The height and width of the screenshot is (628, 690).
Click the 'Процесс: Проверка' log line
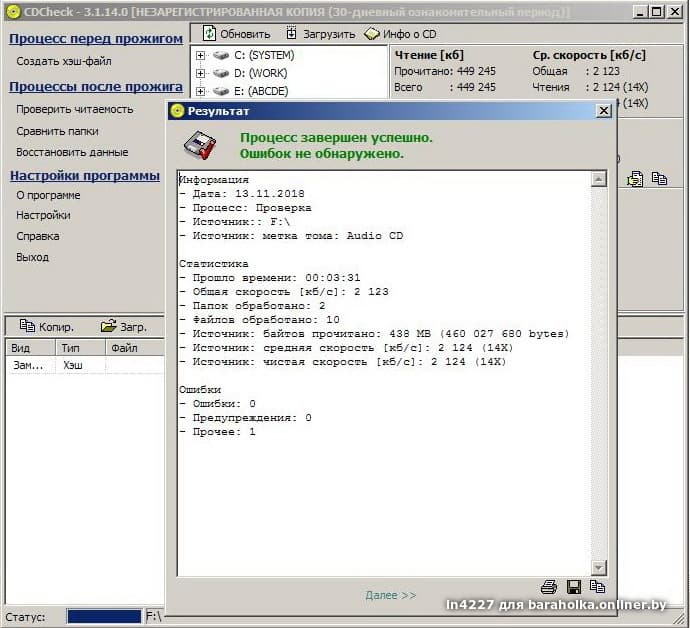tap(245, 208)
